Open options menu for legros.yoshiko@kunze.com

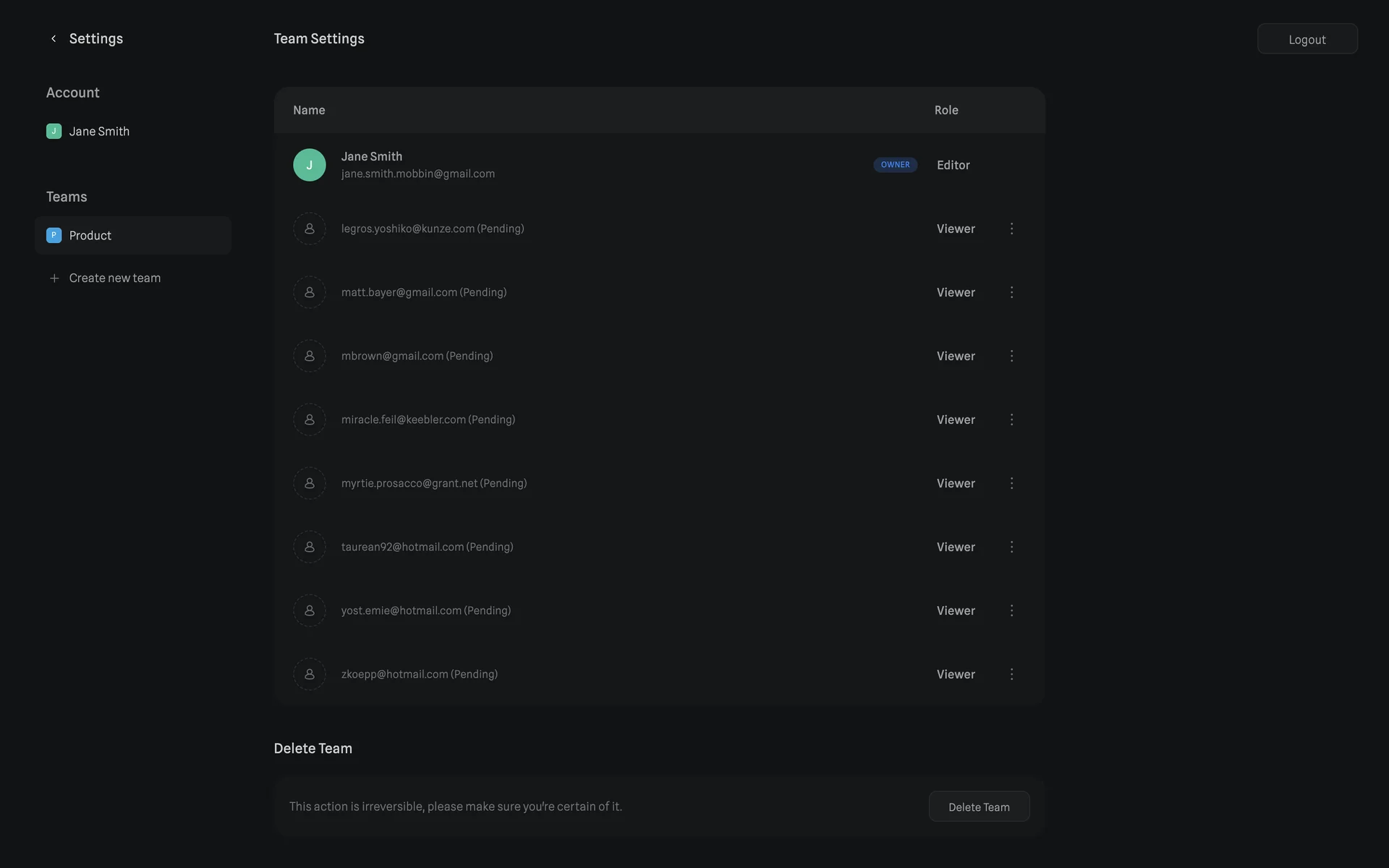coord(1011,229)
